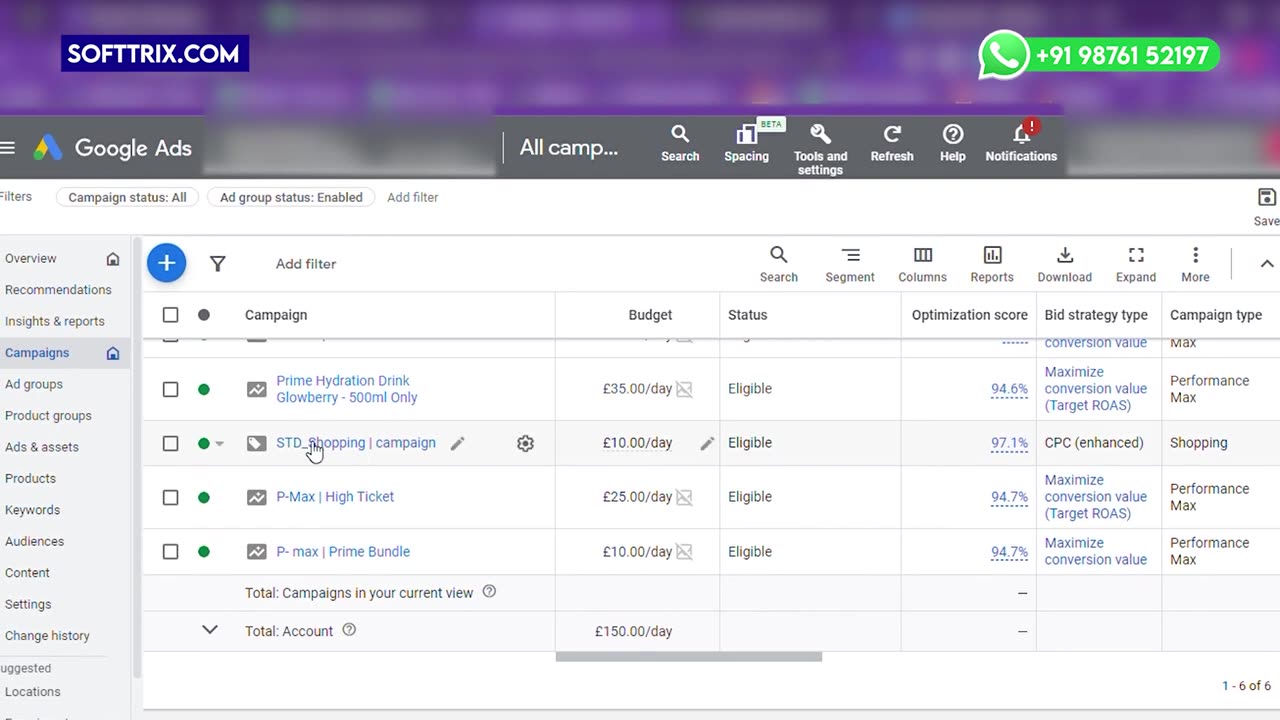This screenshot has width=1280, height=720.
Task: Open status dropdown arrow for STD_Shopping
Action: [x=220, y=443]
